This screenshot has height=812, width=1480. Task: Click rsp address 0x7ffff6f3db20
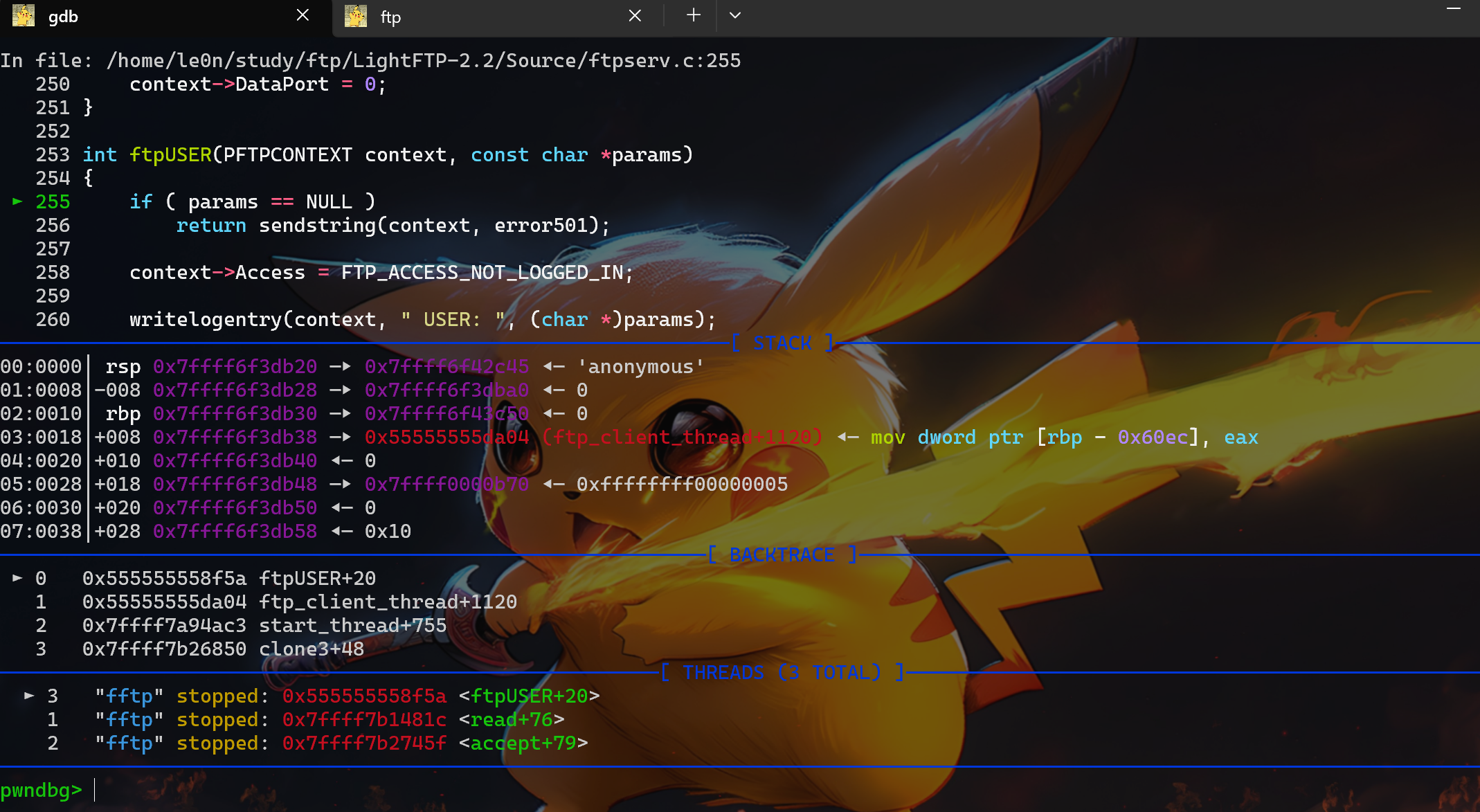pos(235,367)
